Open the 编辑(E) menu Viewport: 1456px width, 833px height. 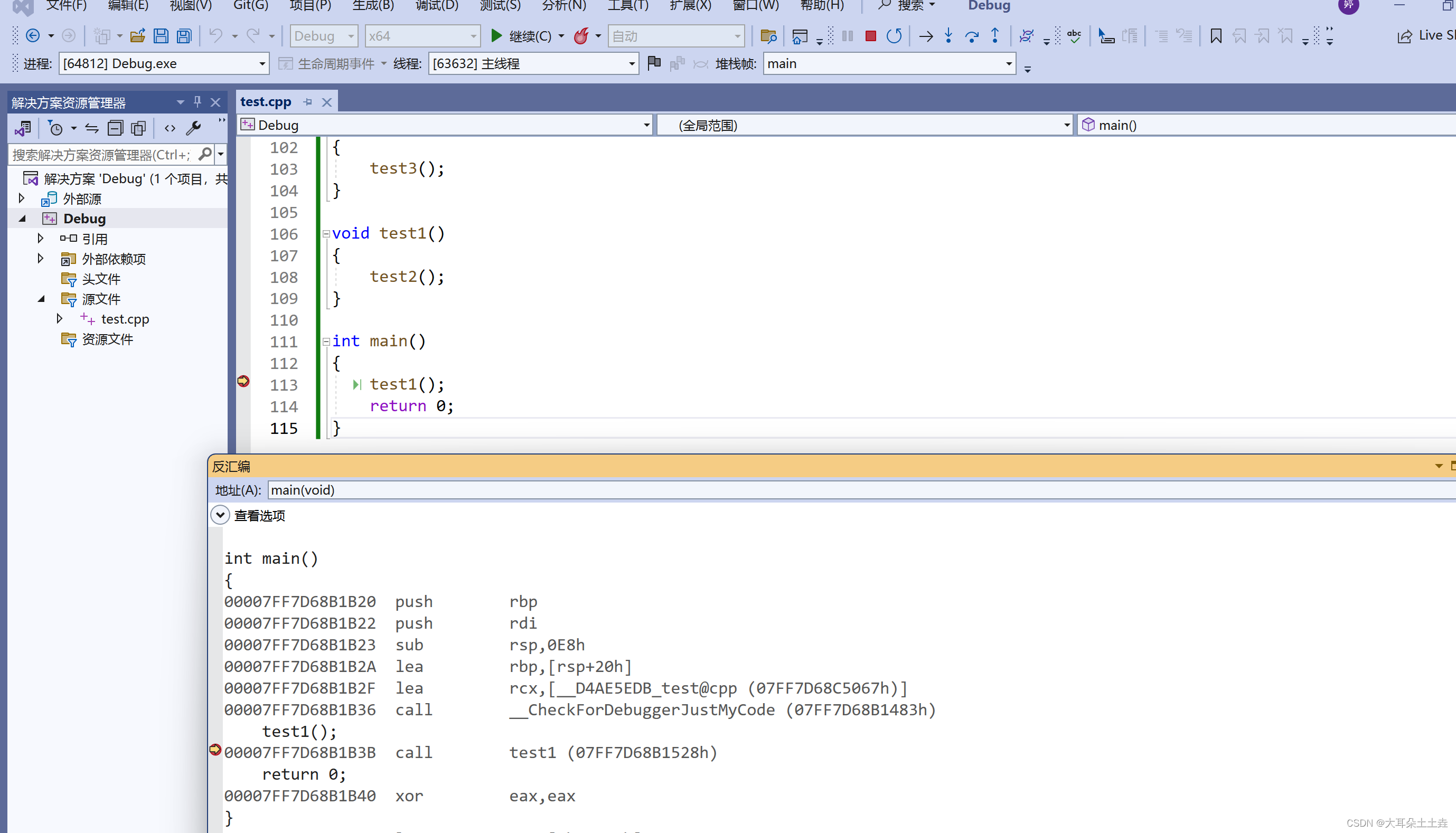(x=128, y=6)
